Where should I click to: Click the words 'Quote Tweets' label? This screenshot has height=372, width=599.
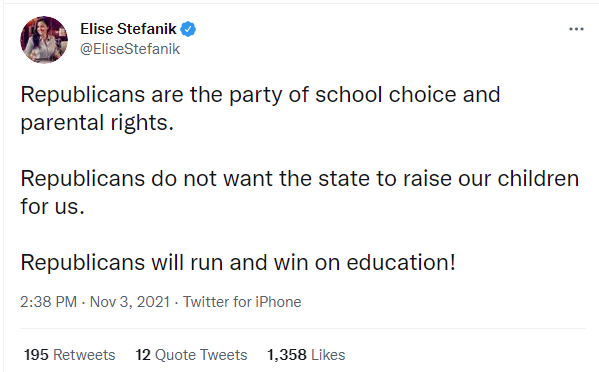pos(201,355)
